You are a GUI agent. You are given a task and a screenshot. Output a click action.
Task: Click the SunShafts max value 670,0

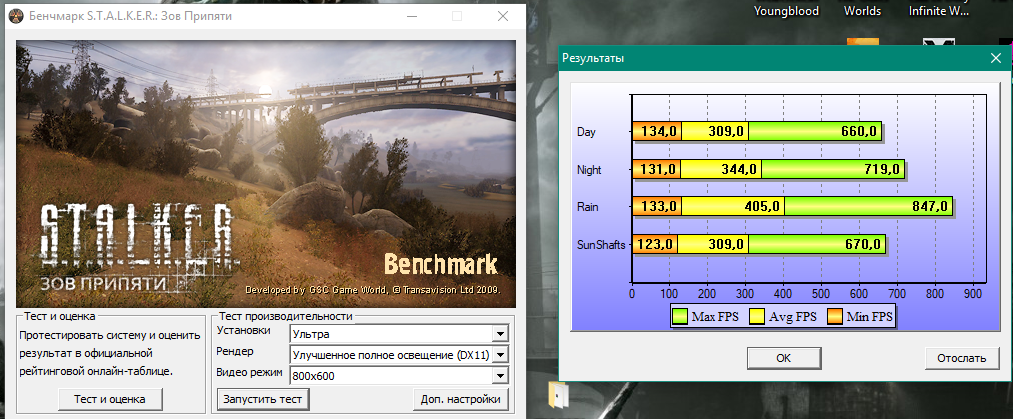(x=862, y=245)
